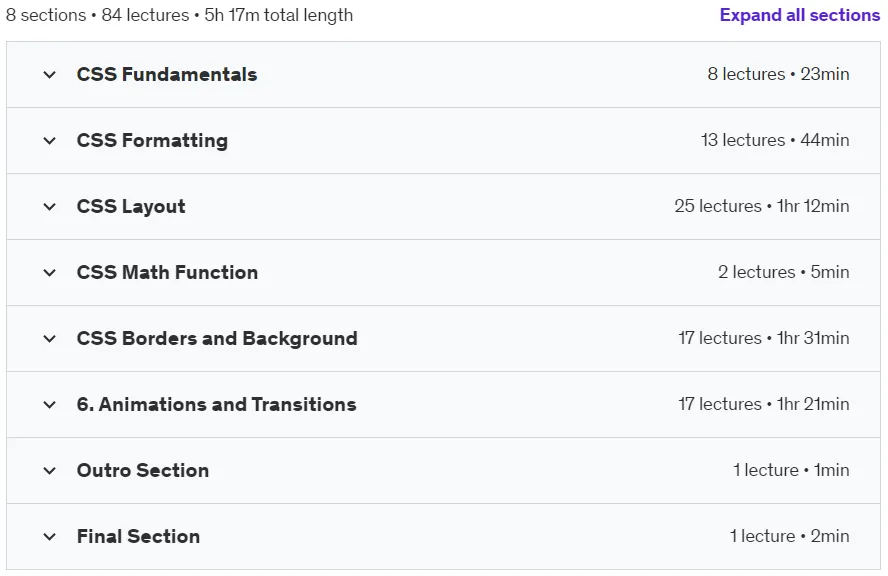Click the Outro Section title text

pyautogui.click(x=143, y=470)
